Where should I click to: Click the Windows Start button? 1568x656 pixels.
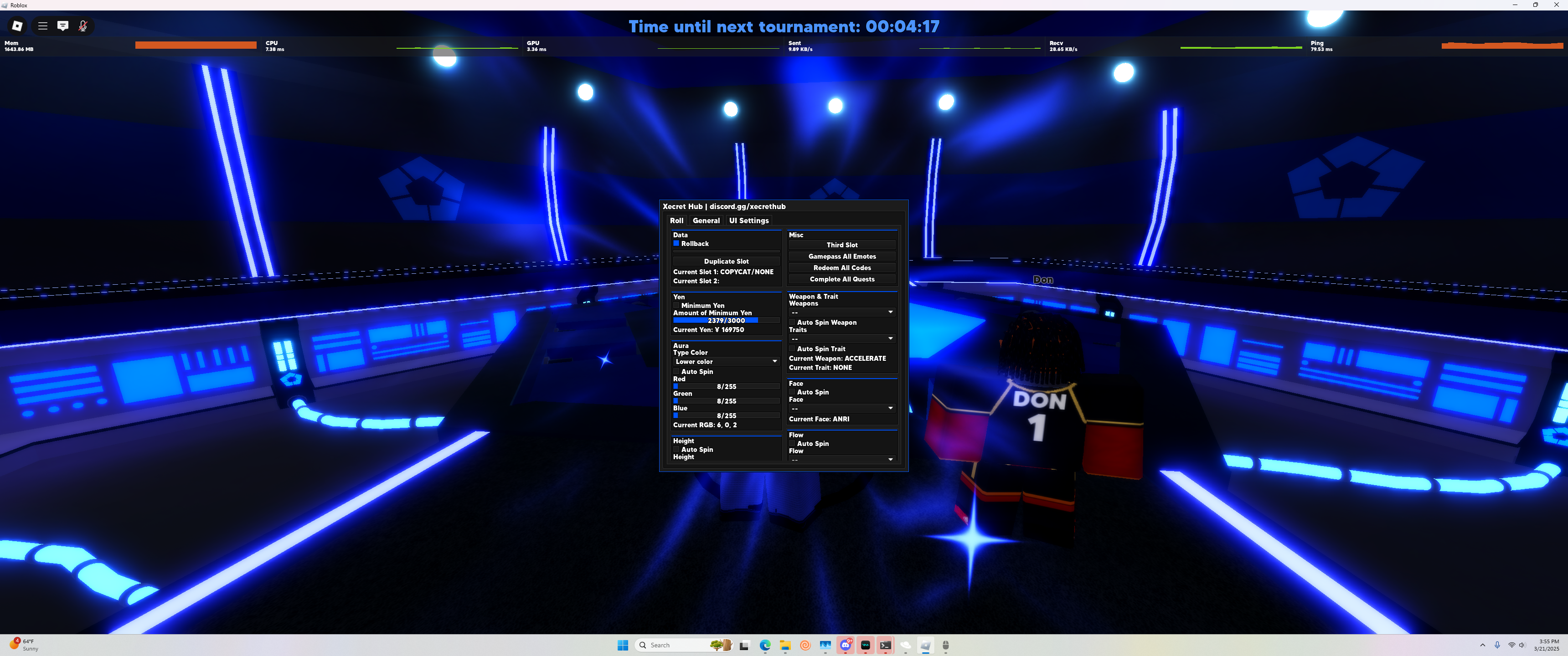[622, 645]
